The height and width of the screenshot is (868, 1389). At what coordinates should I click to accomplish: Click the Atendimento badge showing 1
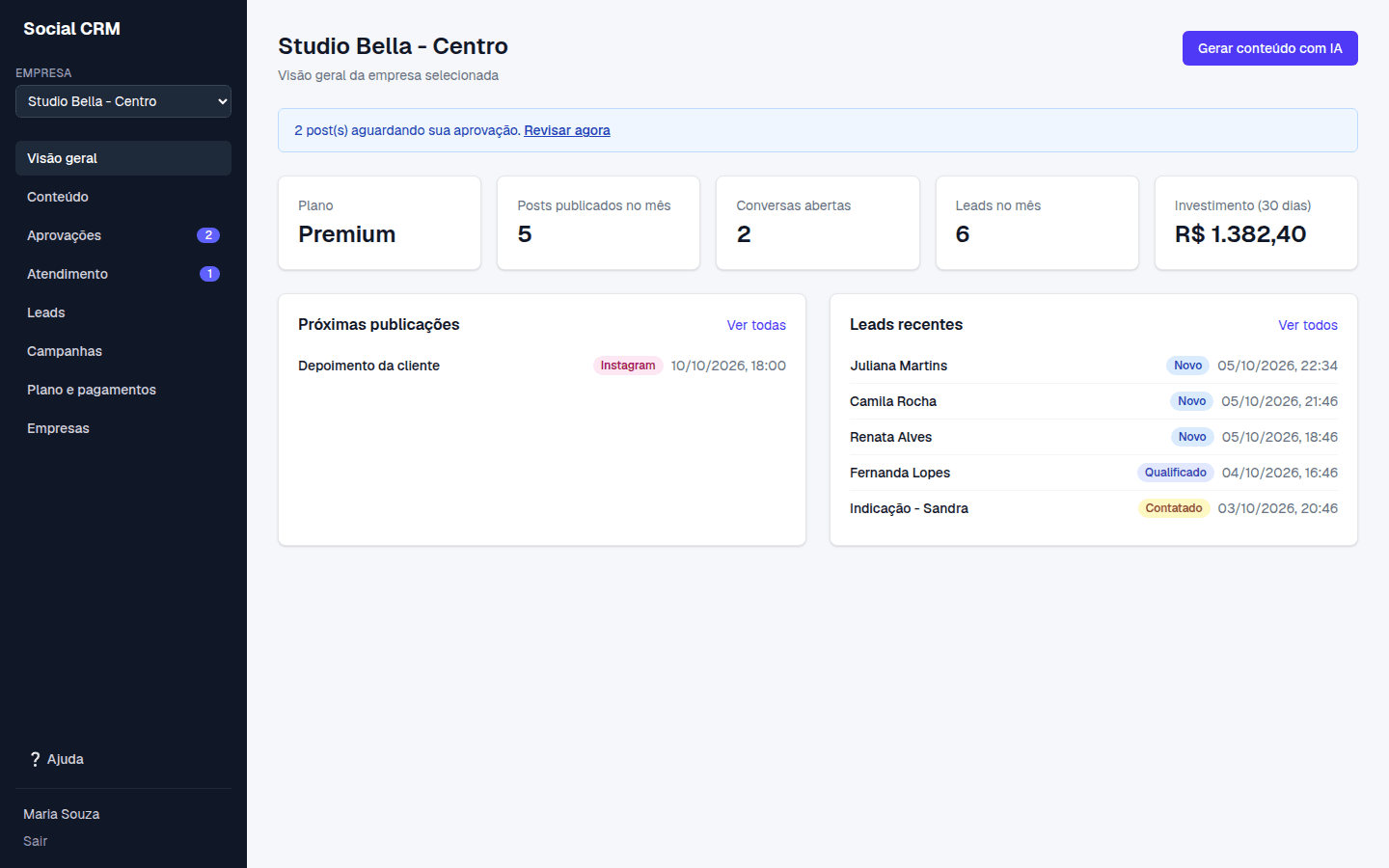click(x=209, y=274)
